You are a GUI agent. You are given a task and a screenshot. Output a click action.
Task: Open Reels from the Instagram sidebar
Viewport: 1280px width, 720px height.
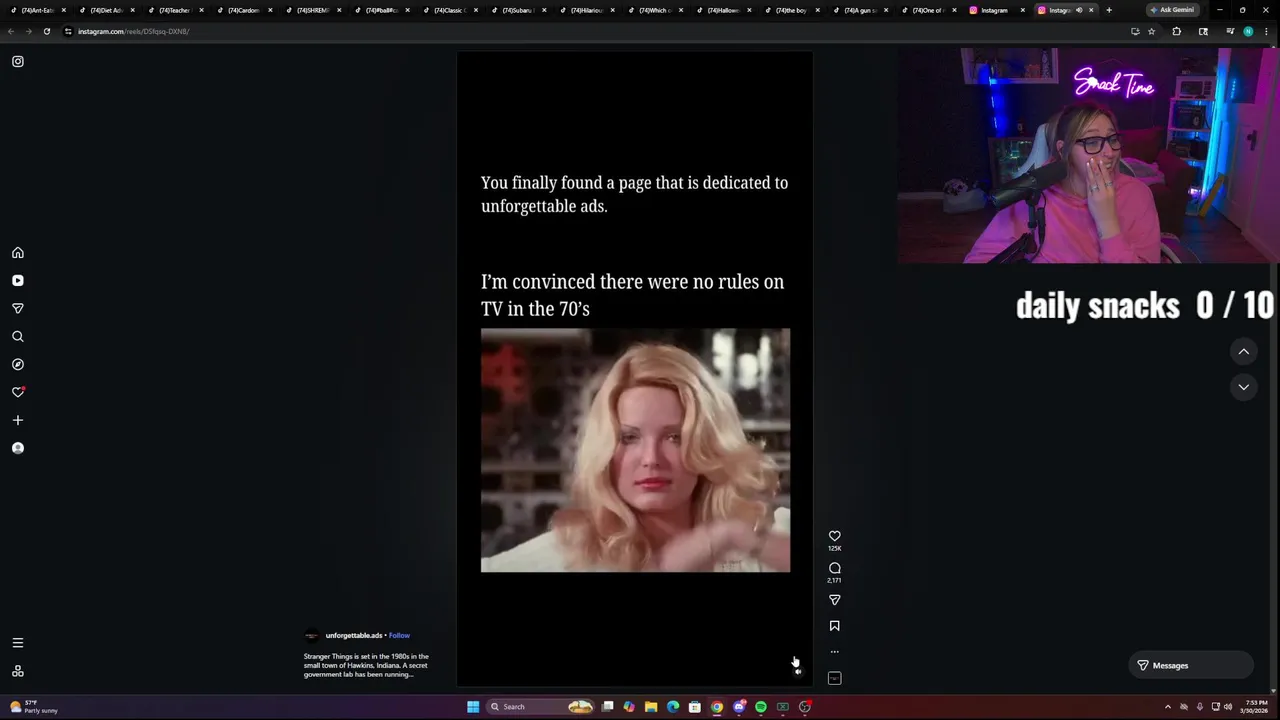[x=18, y=281]
